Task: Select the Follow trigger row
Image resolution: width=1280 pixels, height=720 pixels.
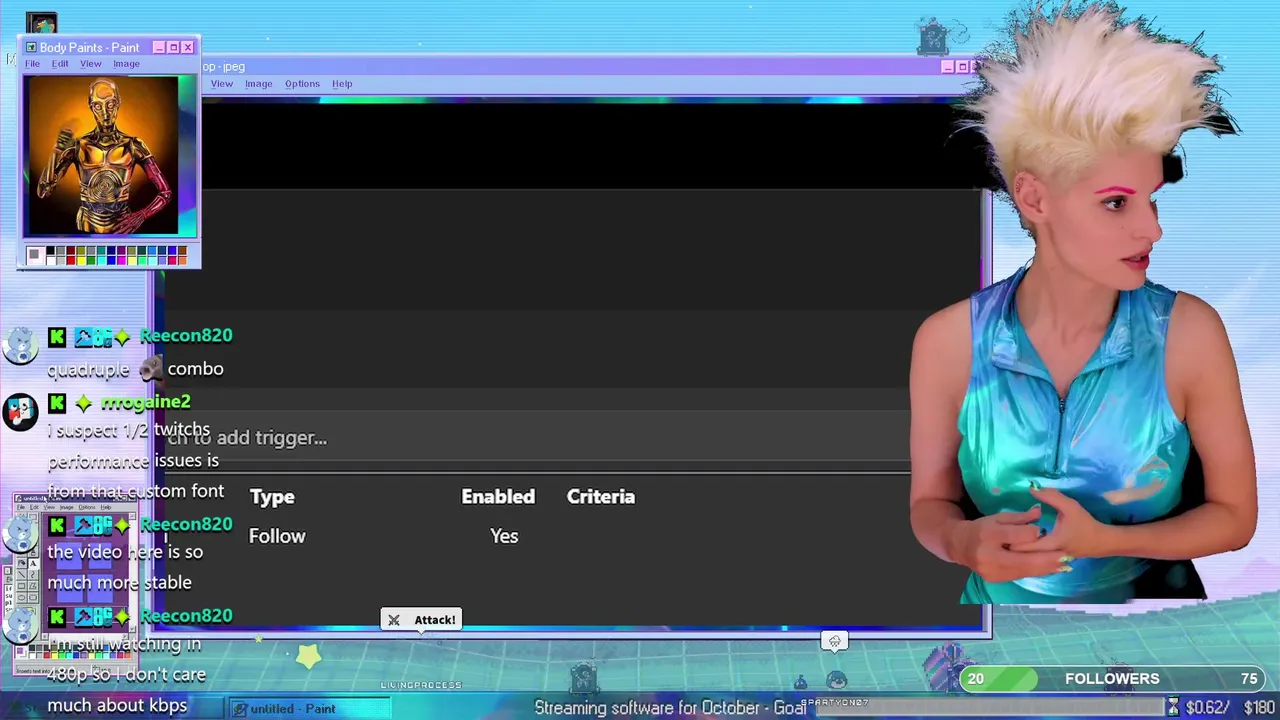Action: coord(538,536)
